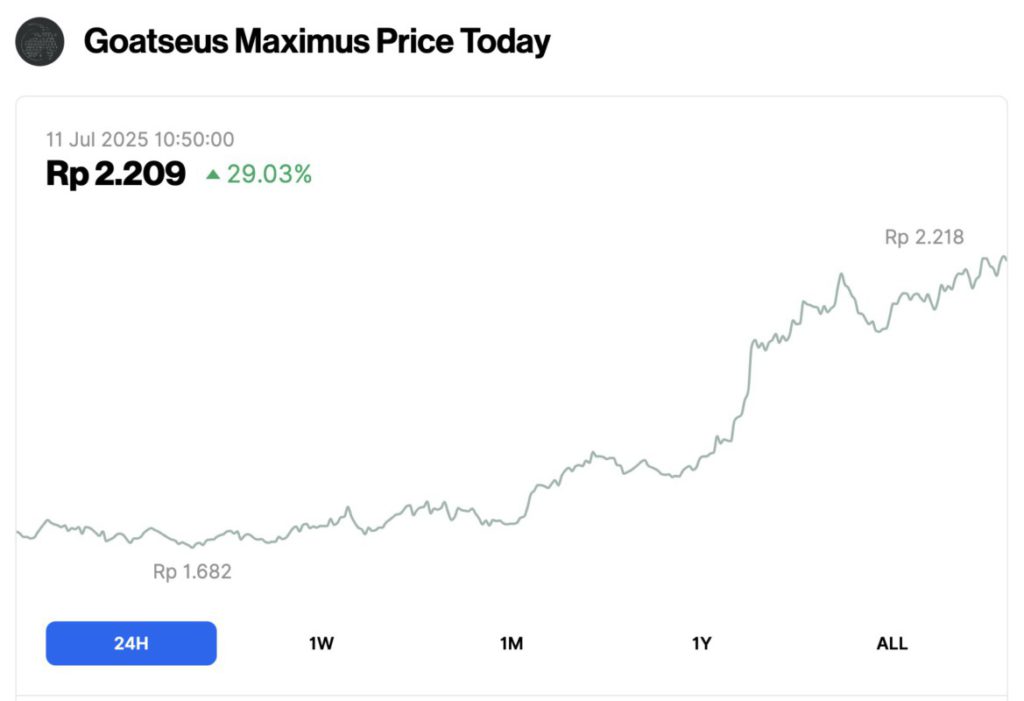The width and height of the screenshot is (1024, 701).
Task: Click the chart line's leftmost starting point
Action: 19,533
